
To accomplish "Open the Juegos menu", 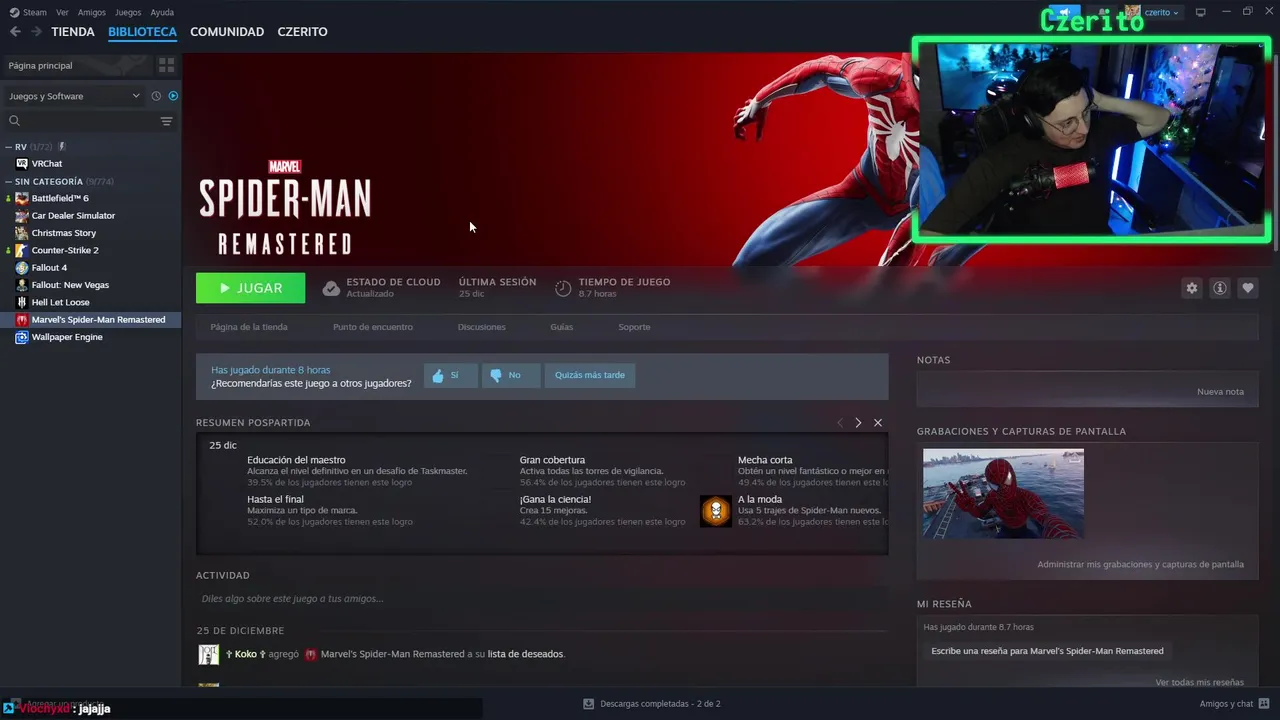I will pos(128,12).
